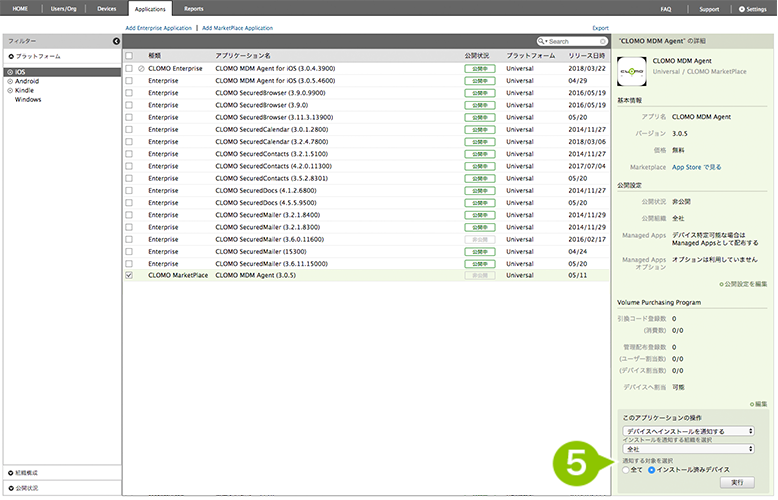The height and width of the screenshot is (500, 778).
Task: Sort by プラットフォーム column header
Action: click(530, 56)
